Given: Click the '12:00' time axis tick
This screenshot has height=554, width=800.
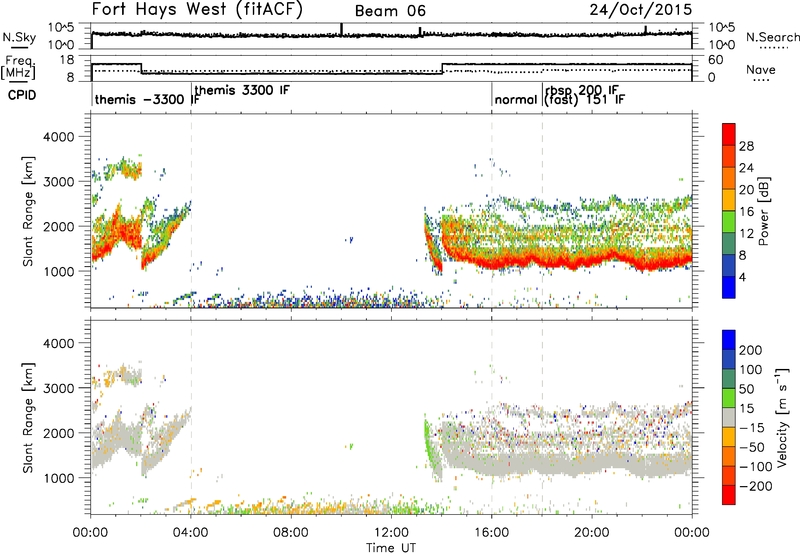Looking at the screenshot, I should coord(391,533).
